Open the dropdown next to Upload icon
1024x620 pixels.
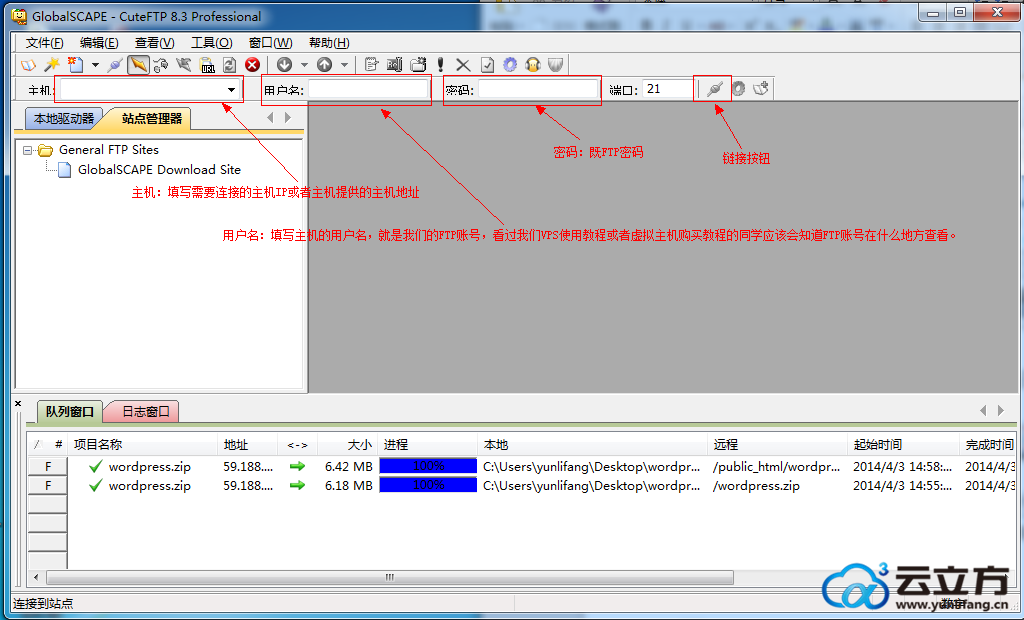pos(344,65)
